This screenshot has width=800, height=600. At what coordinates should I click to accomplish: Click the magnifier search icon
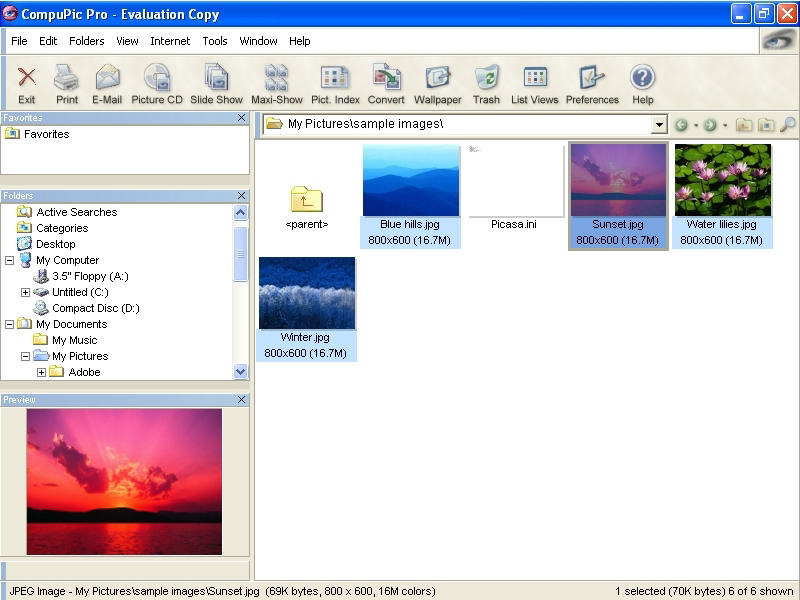pyautogui.click(x=787, y=124)
